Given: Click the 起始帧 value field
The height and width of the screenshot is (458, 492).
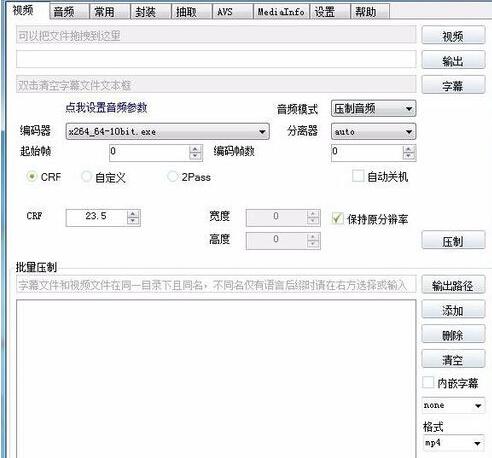Looking at the screenshot, I should coord(149,153).
